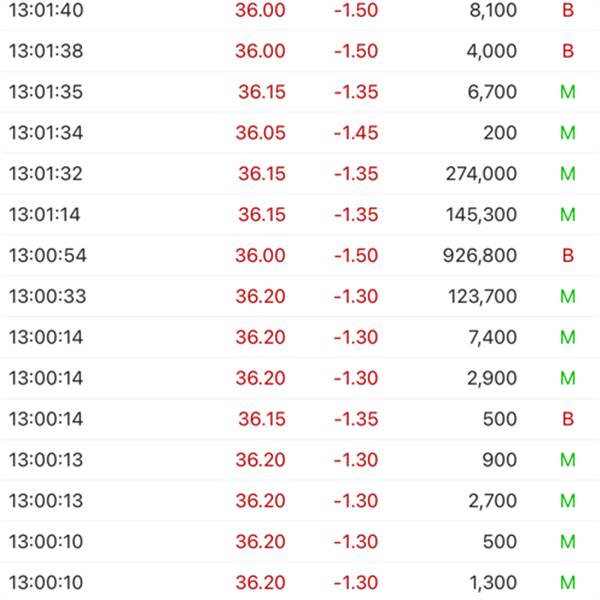Screen dimensions: 600x600
Task: Click the 2,900 volume trade row
Action: [x=300, y=378]
